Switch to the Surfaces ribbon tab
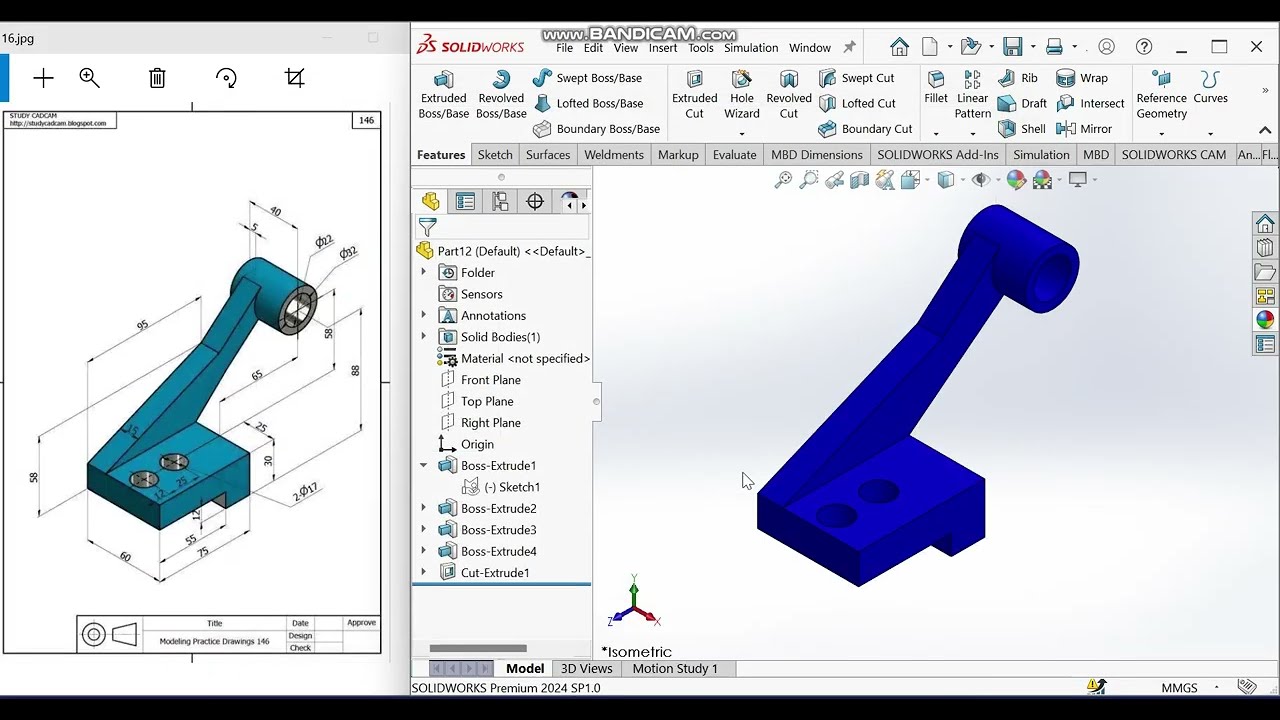 point(548,155)
